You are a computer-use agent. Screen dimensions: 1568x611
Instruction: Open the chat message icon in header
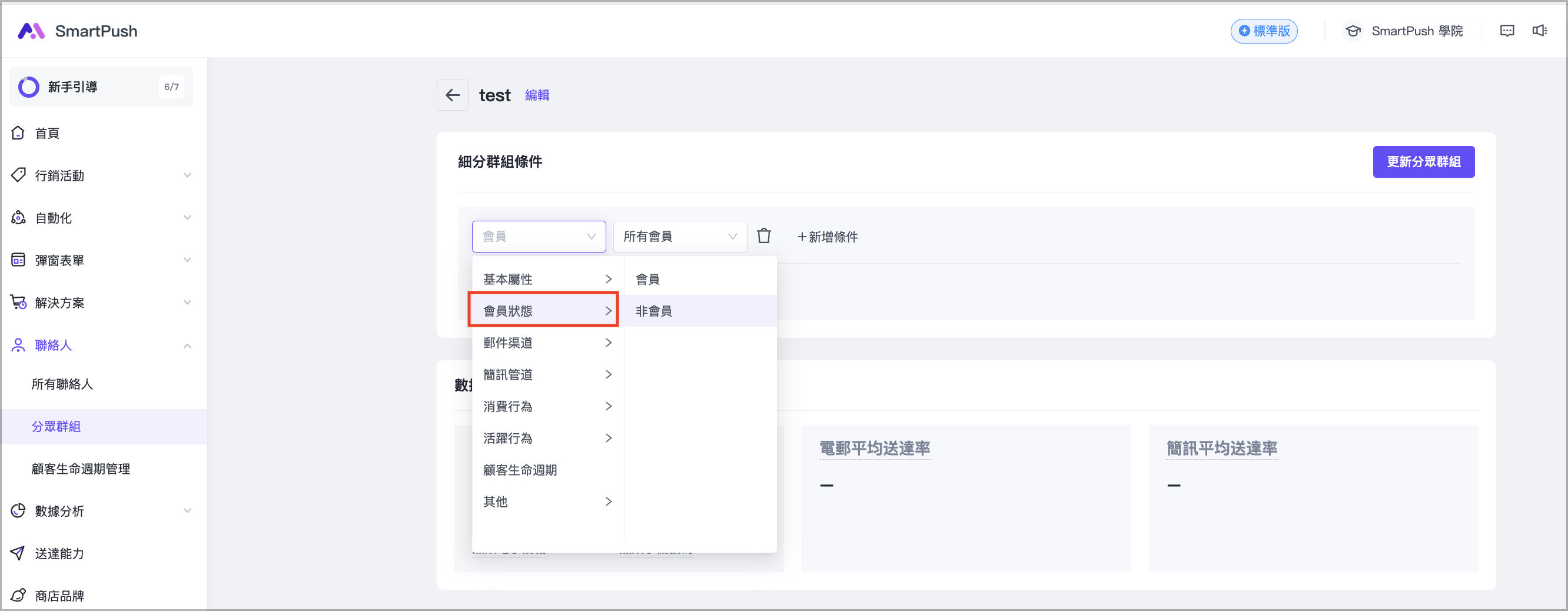point(1507,31)
